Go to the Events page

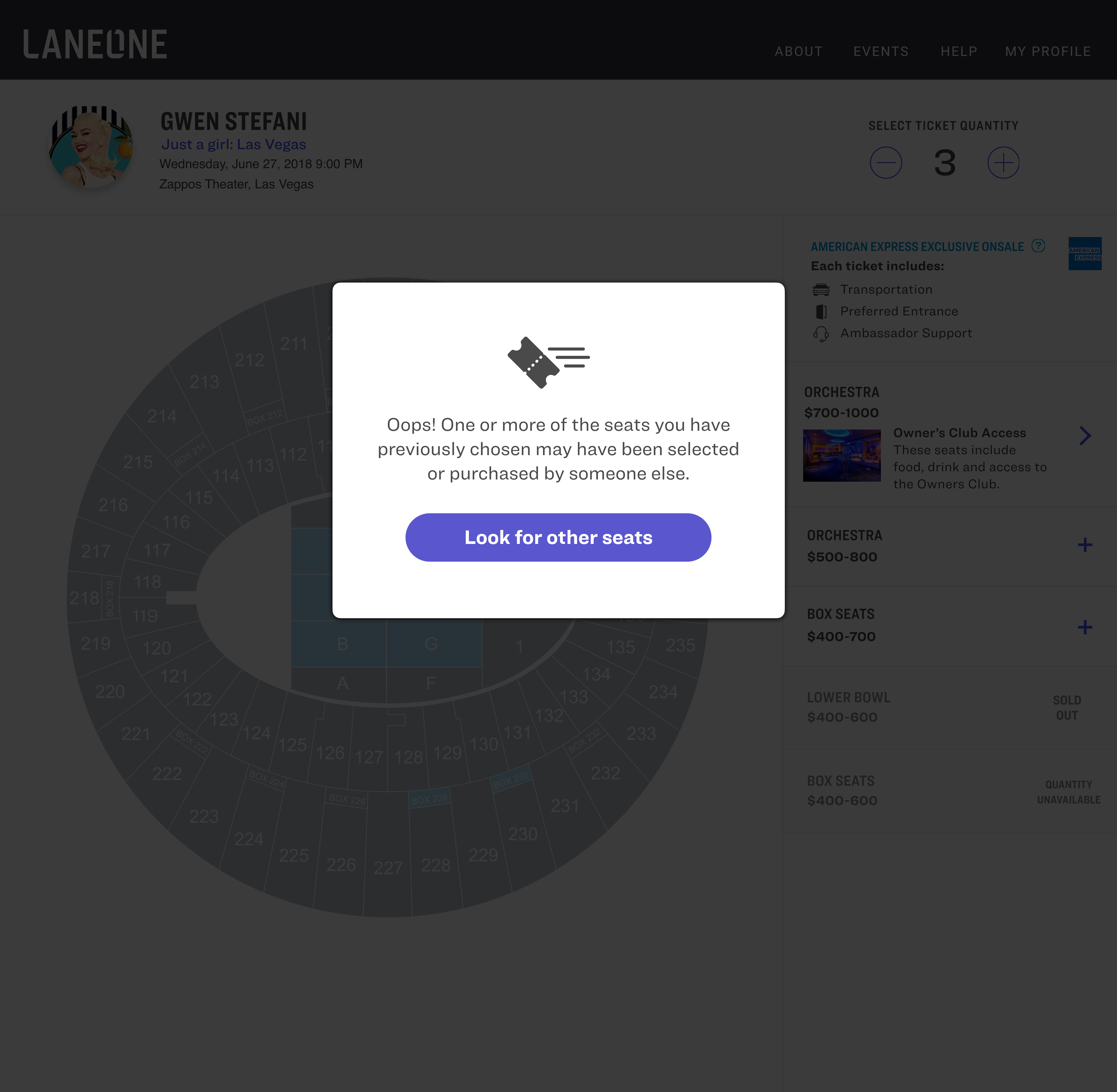pos(881,52)
